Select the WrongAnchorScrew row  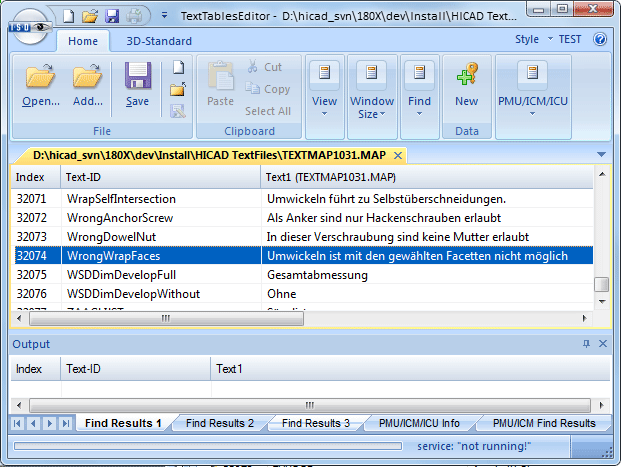point(120,217)
